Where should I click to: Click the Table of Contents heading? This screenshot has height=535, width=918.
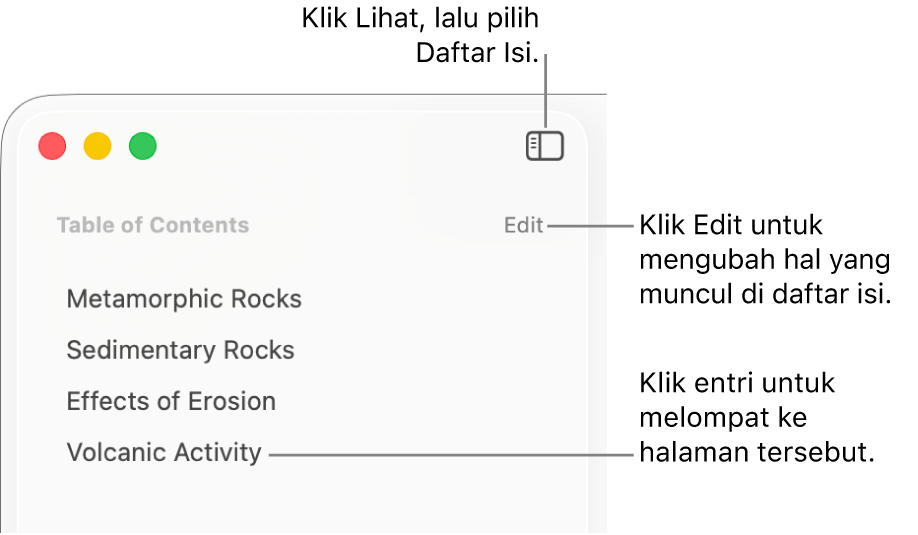tap(153, 226)
